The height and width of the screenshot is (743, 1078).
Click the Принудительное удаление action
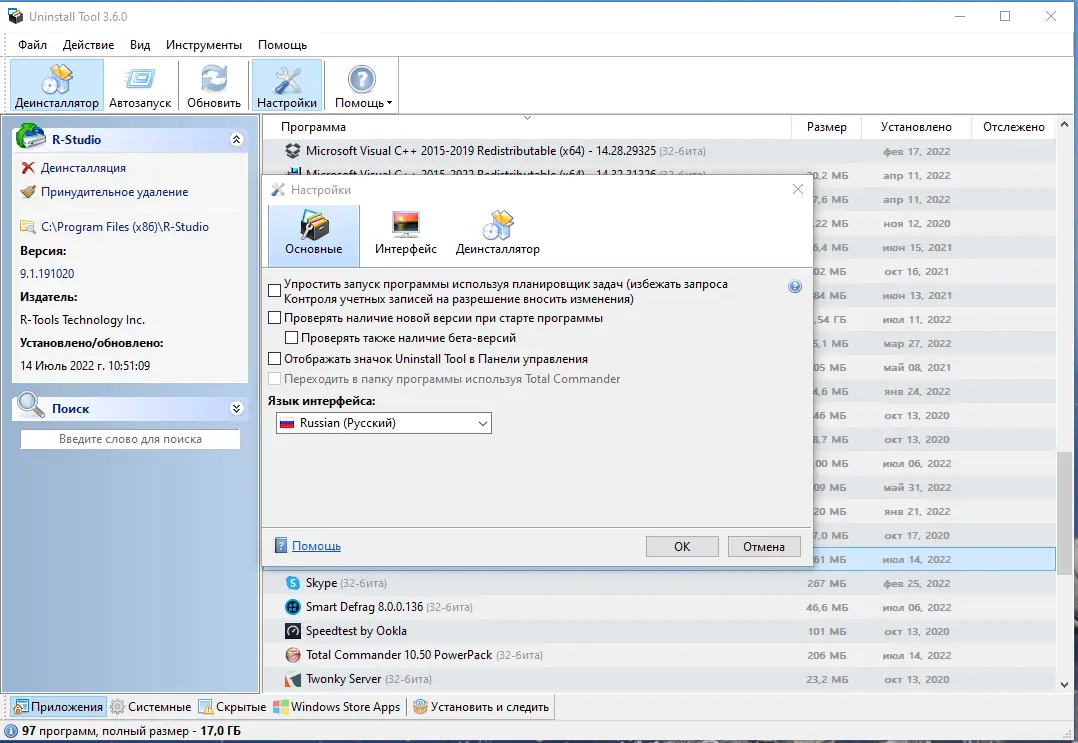[114, 192]
